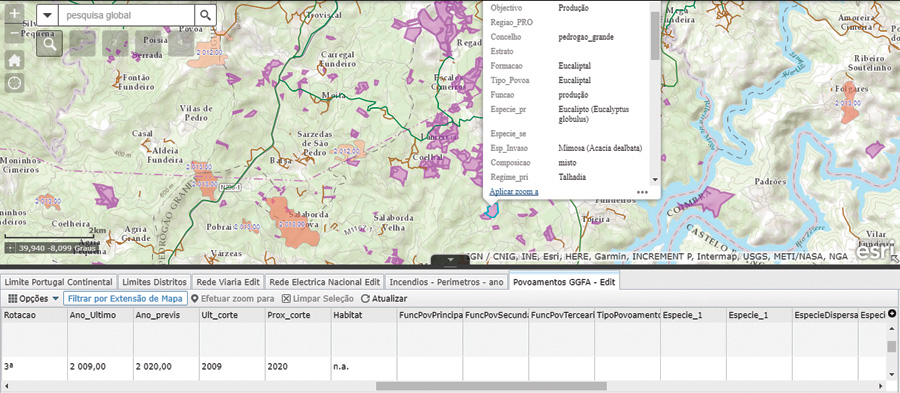Click the round column options icon at table right
The image size is (900, 393).
point(891,314)
